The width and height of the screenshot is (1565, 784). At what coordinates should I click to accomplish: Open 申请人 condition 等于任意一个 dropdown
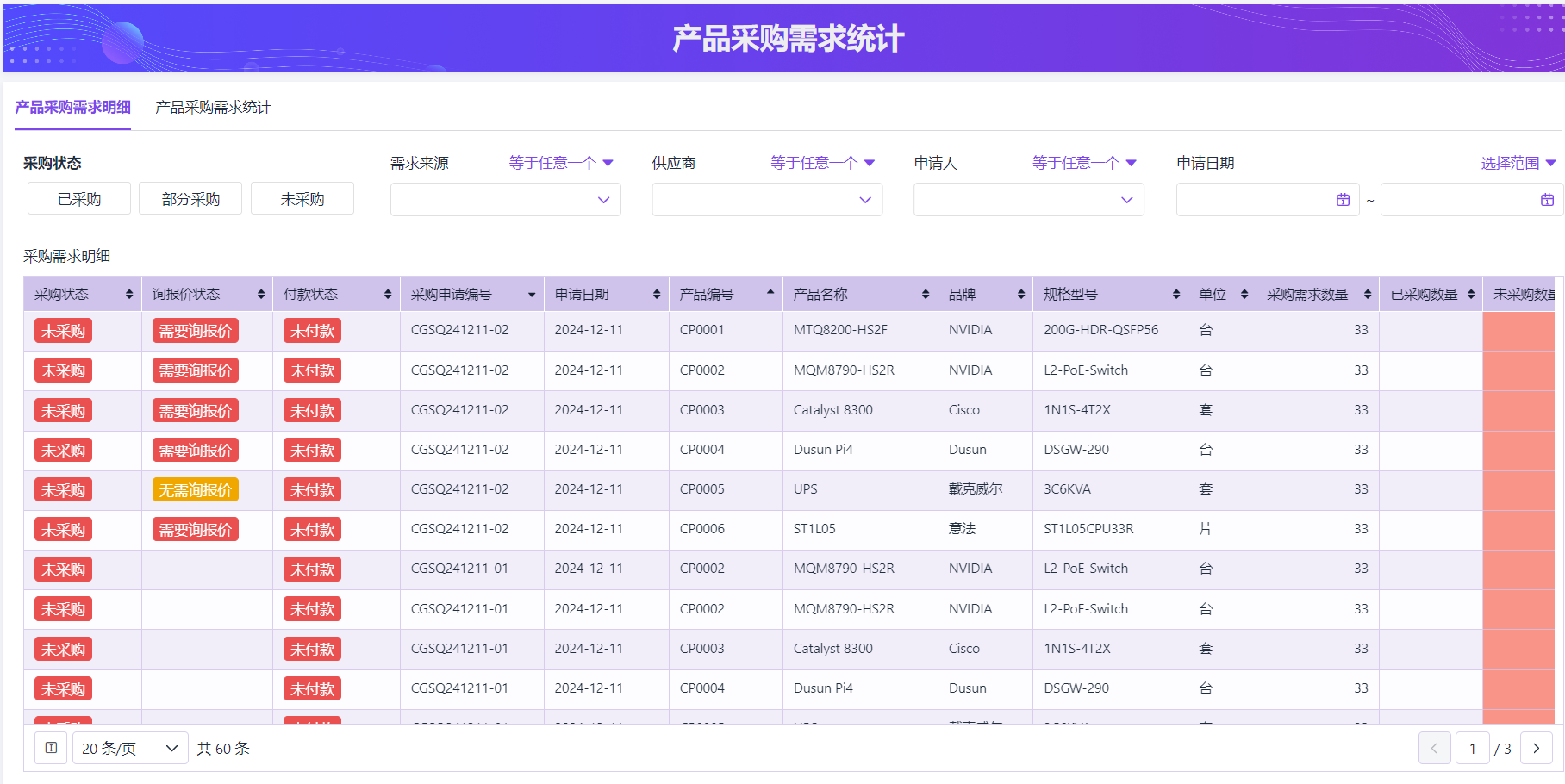(x=1084, y=163)
